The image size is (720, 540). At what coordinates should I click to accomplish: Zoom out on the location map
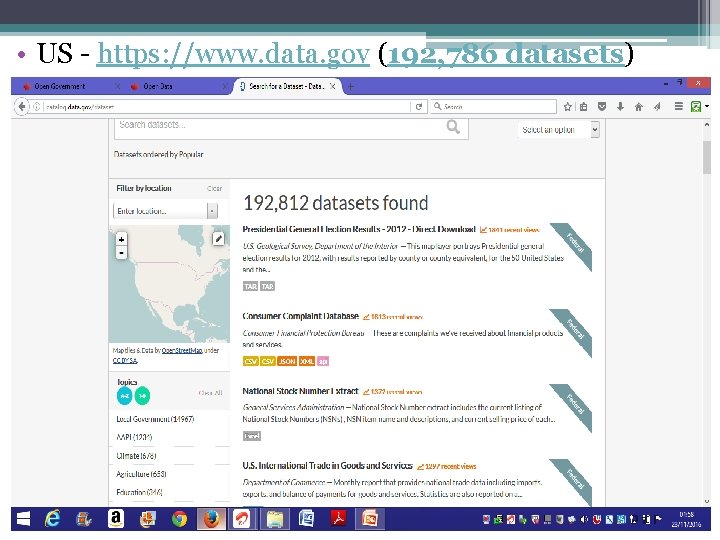pos(121,253)
